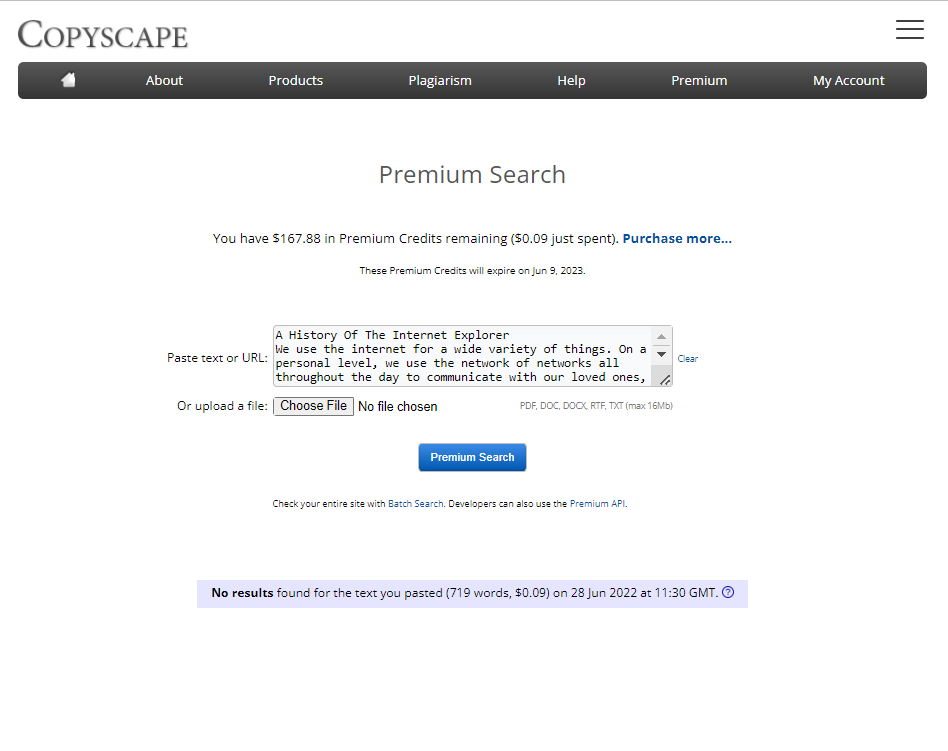
Task: Open the My Account menu
Action: tap(848, 80)
